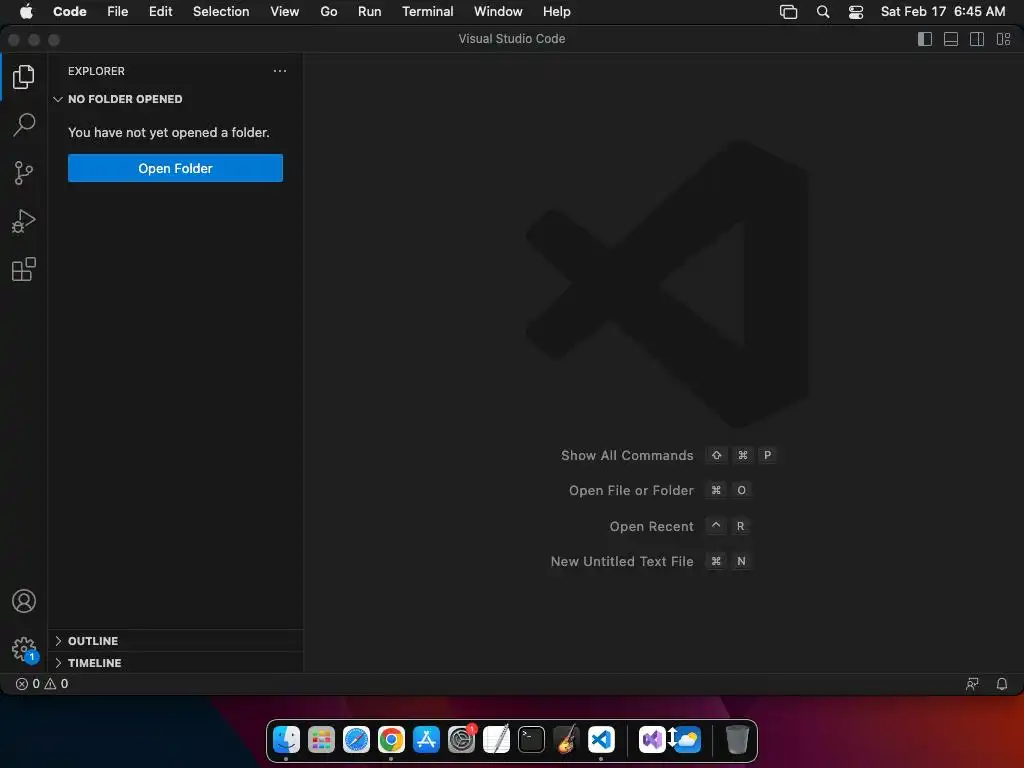Open the View menu
1024x768 pixels.
pos(285,12)
